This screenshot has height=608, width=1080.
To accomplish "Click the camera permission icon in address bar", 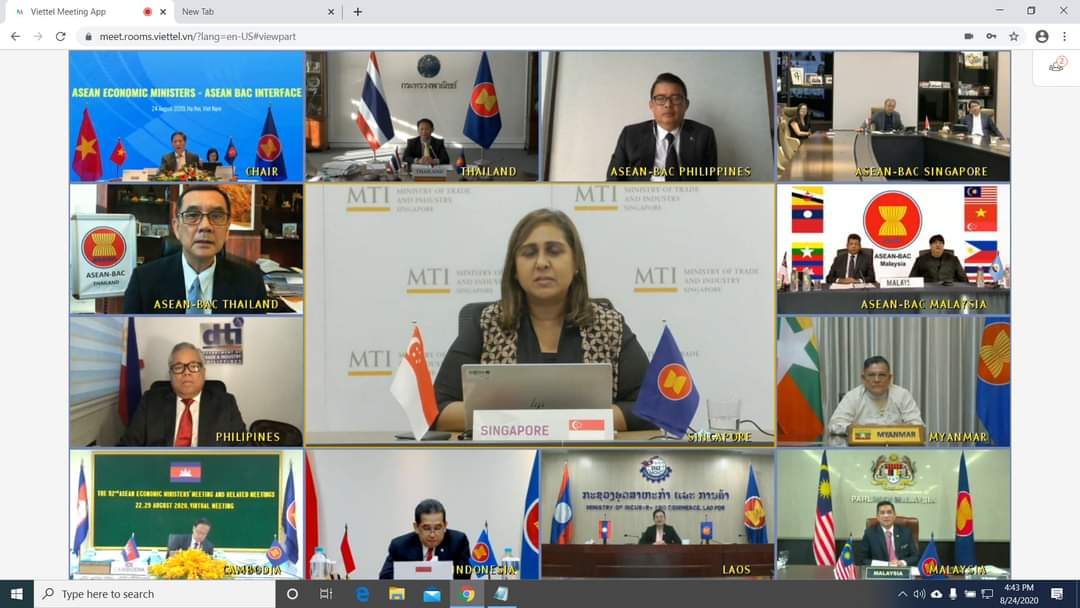I will click(x=968, y=36).
